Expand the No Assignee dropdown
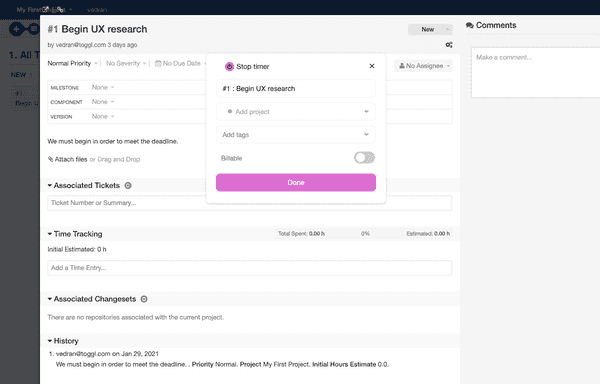Screen dimensions: 600x384 click(x=423, y=66)
